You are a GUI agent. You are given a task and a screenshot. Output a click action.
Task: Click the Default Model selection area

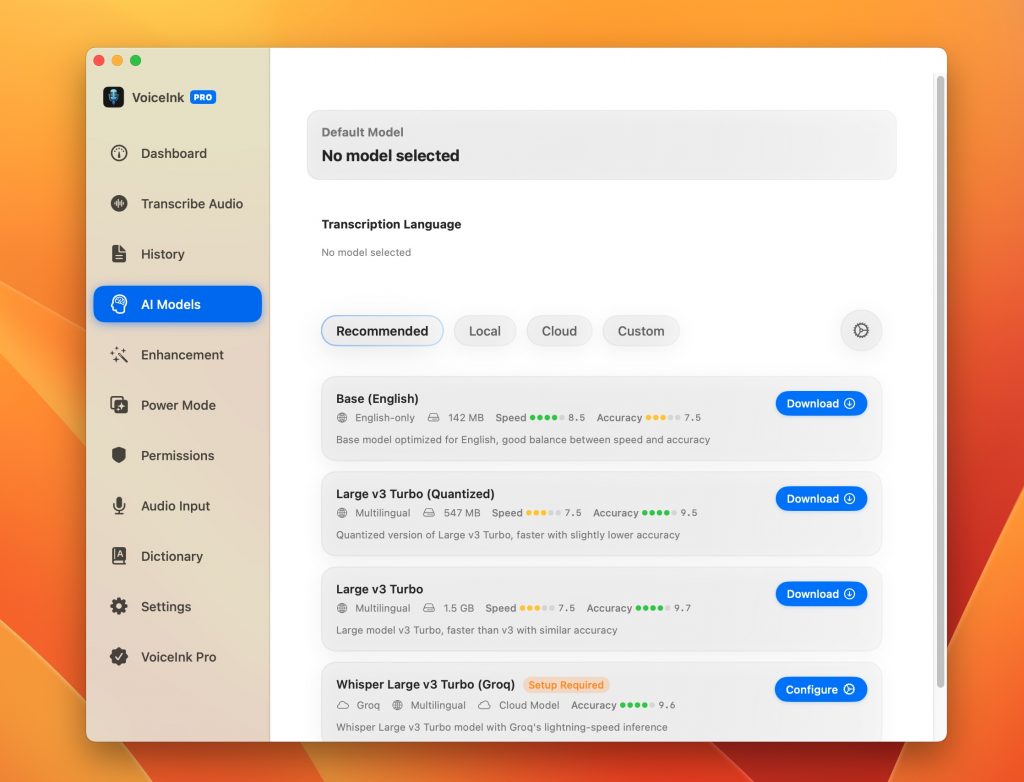pyautogui.click(x=601, y=145)
